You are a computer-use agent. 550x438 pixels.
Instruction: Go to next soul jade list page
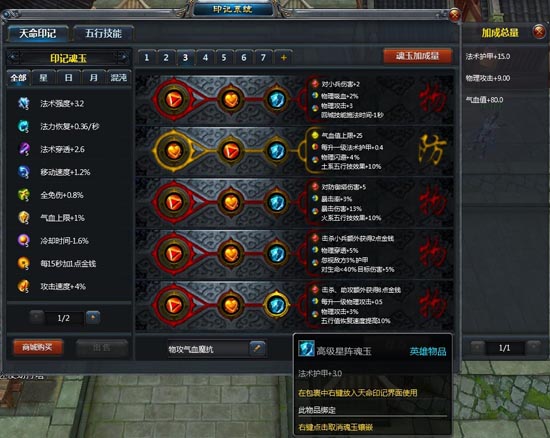[x=93, y=317]
